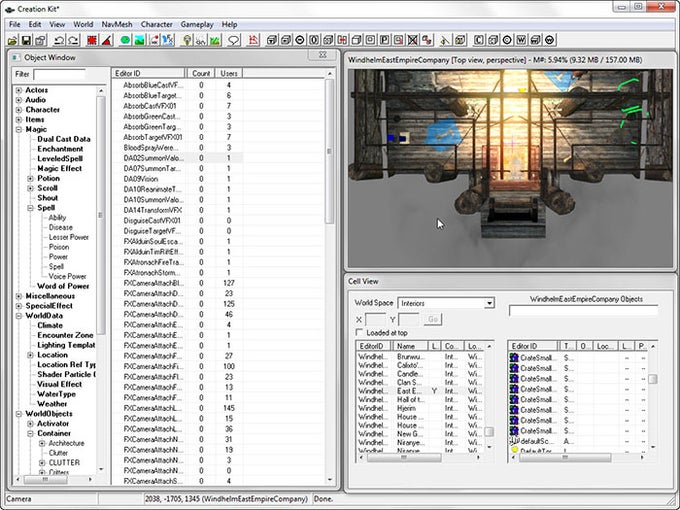Screen dimensions: 680x510
Task: Expand the Potion tree node
Action: (30, 178)
